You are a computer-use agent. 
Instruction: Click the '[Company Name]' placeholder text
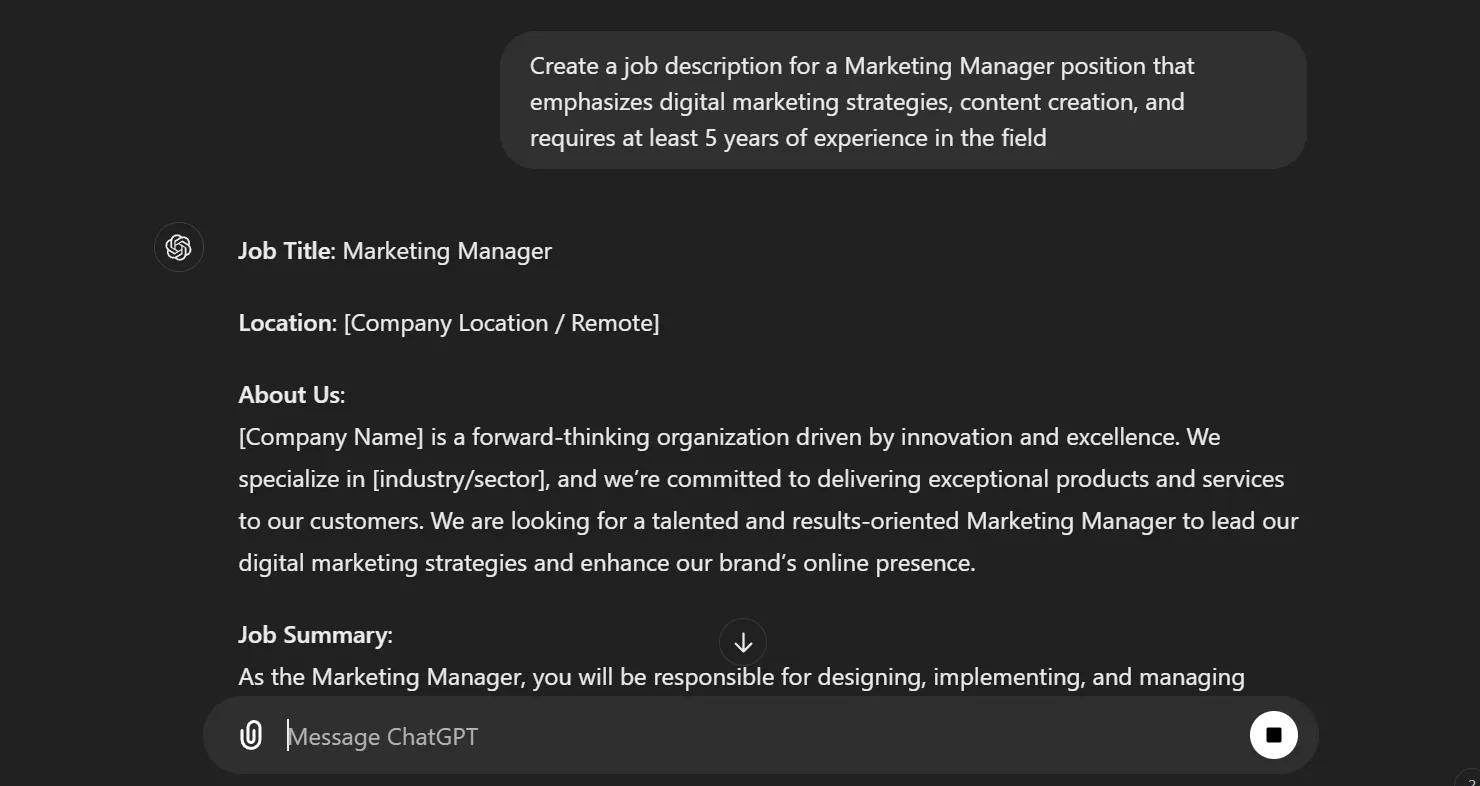(331, 437)
